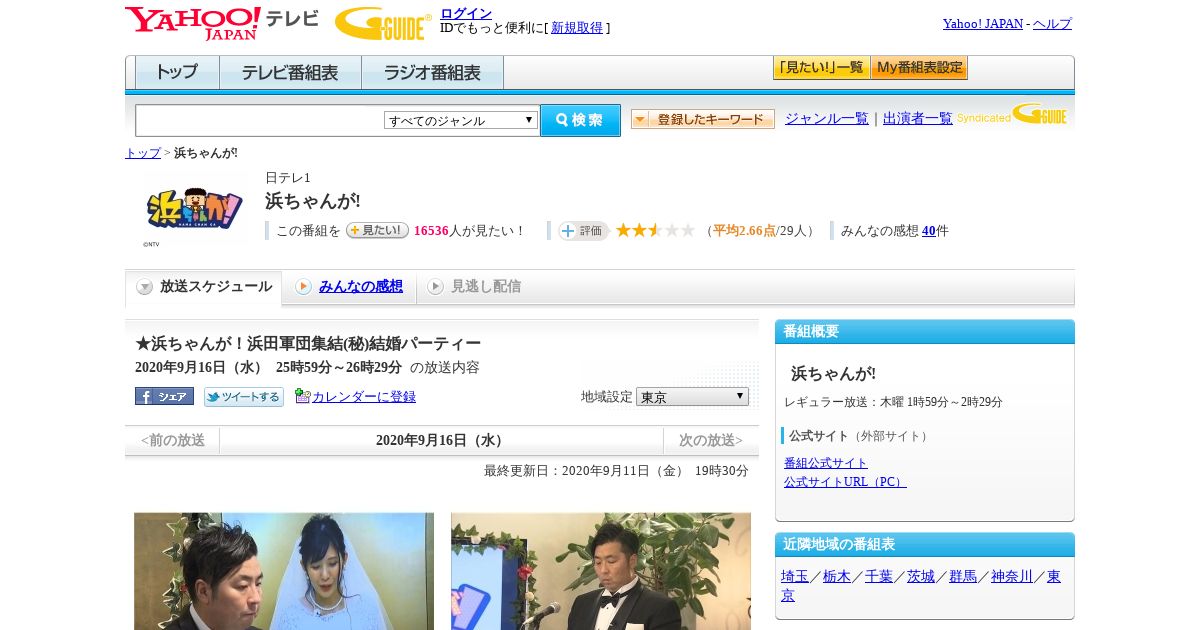Click the 見たい! plus button

click(x=377, y=230)
